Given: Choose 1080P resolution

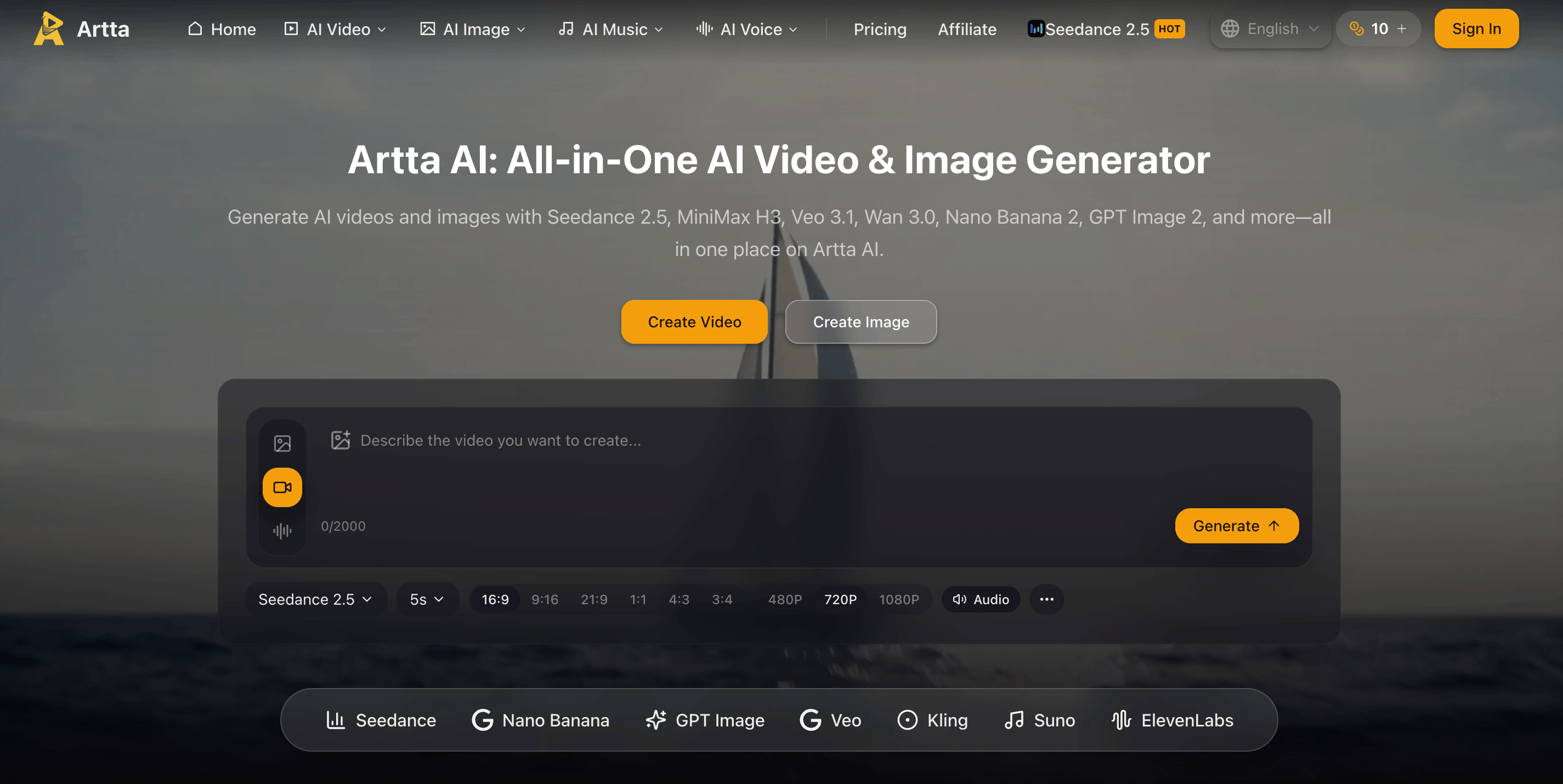Looking at the screenshot, I should coord(899,599).
